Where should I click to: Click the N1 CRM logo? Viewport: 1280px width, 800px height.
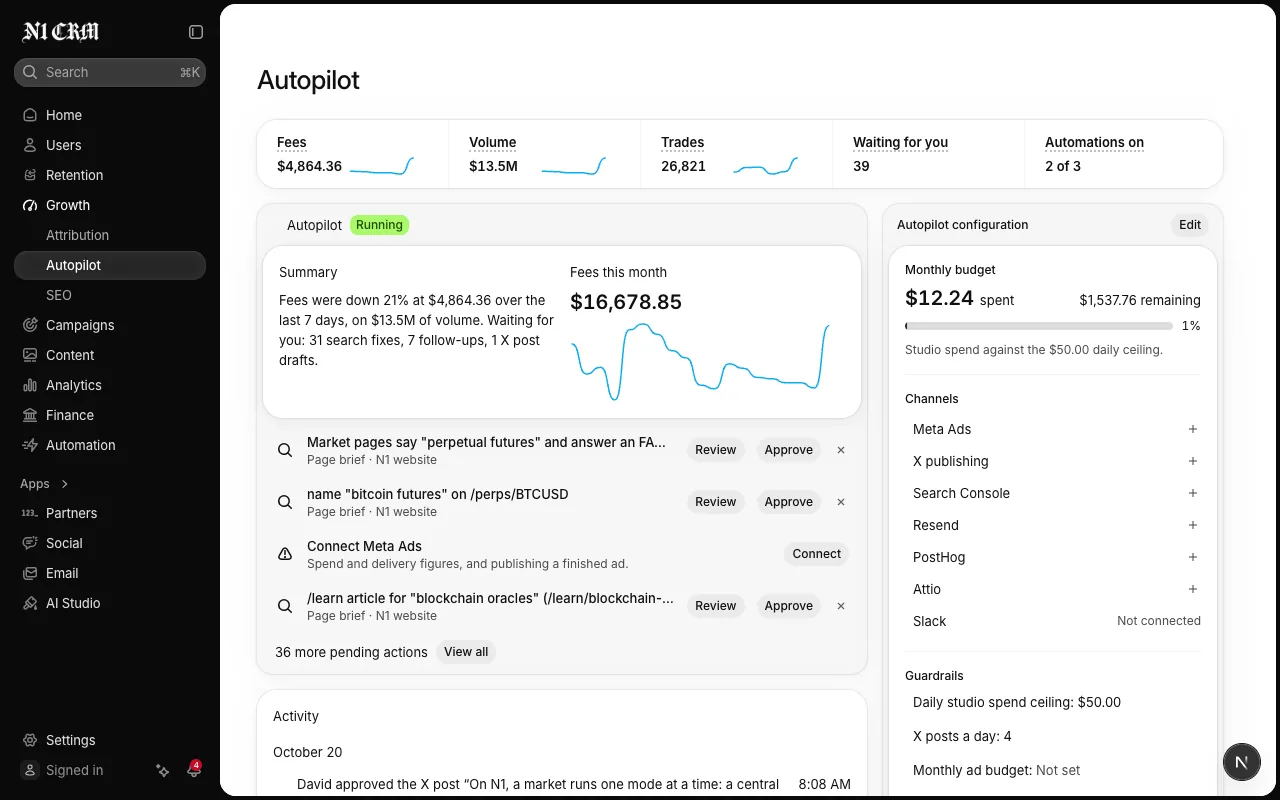tap(61, 32)
